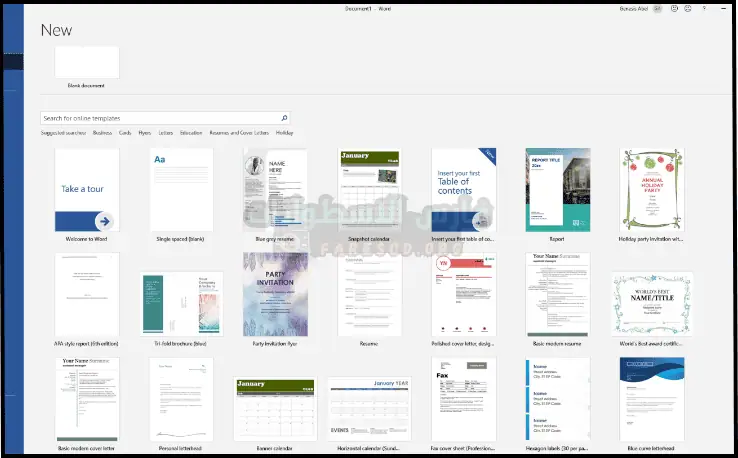Click the frown feedback icon
This screenshot has width=738, height=458.
690,9
